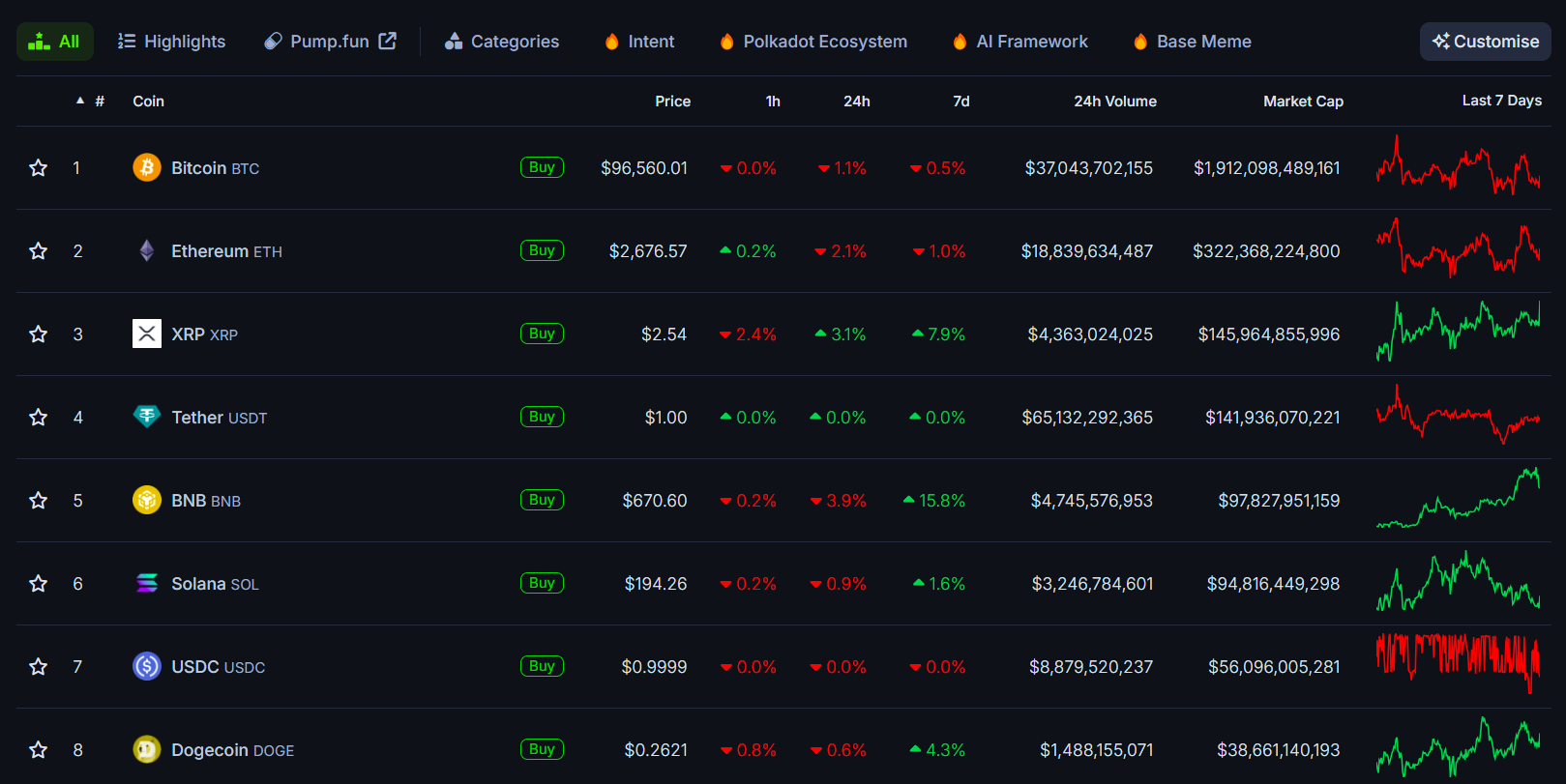View Ethereum 7-day sparkline chart

click(1459, 247)
